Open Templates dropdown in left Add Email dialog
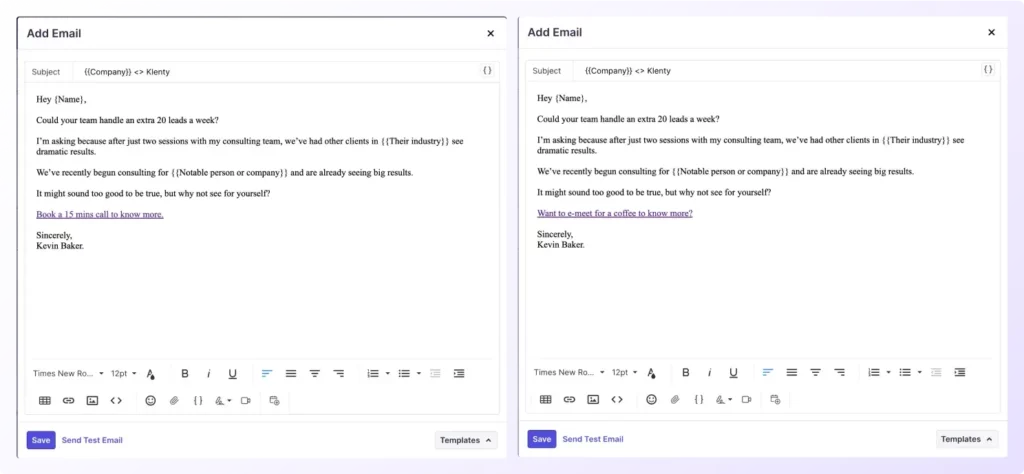Viewport: 1024px width, 474px height. (466, 440)
